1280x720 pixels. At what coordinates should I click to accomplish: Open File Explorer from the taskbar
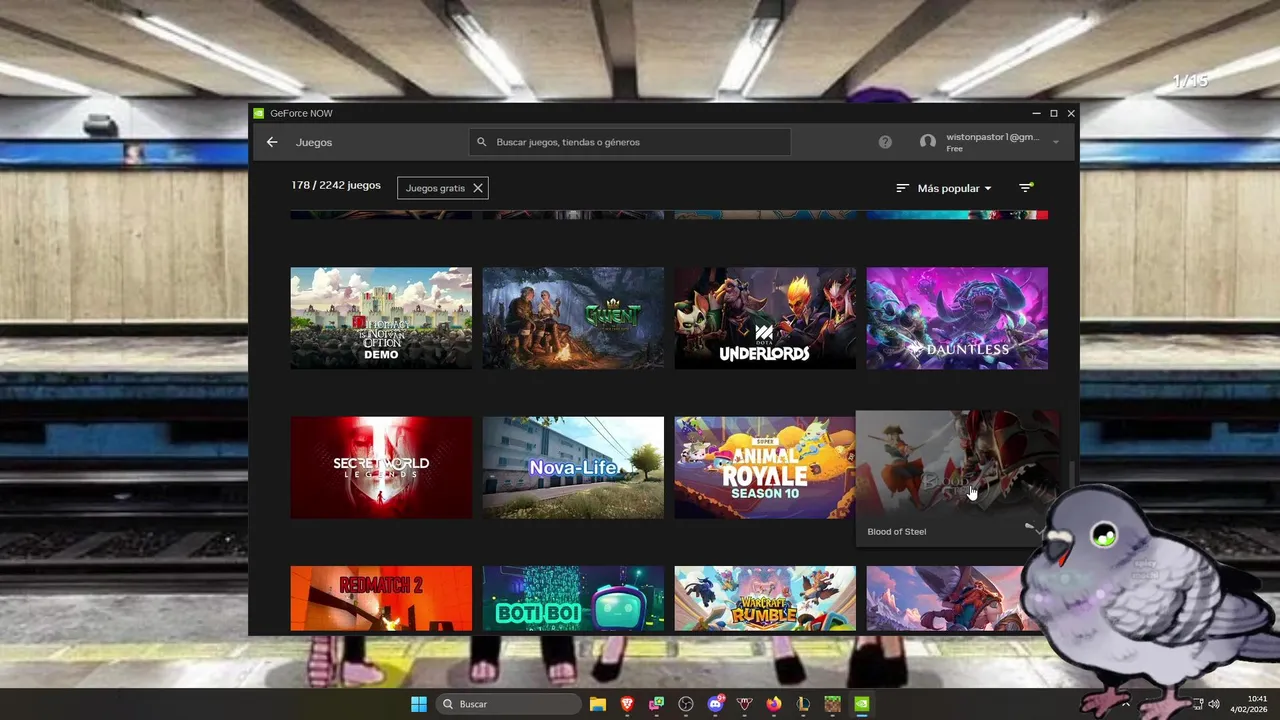(x=598, y=704)
